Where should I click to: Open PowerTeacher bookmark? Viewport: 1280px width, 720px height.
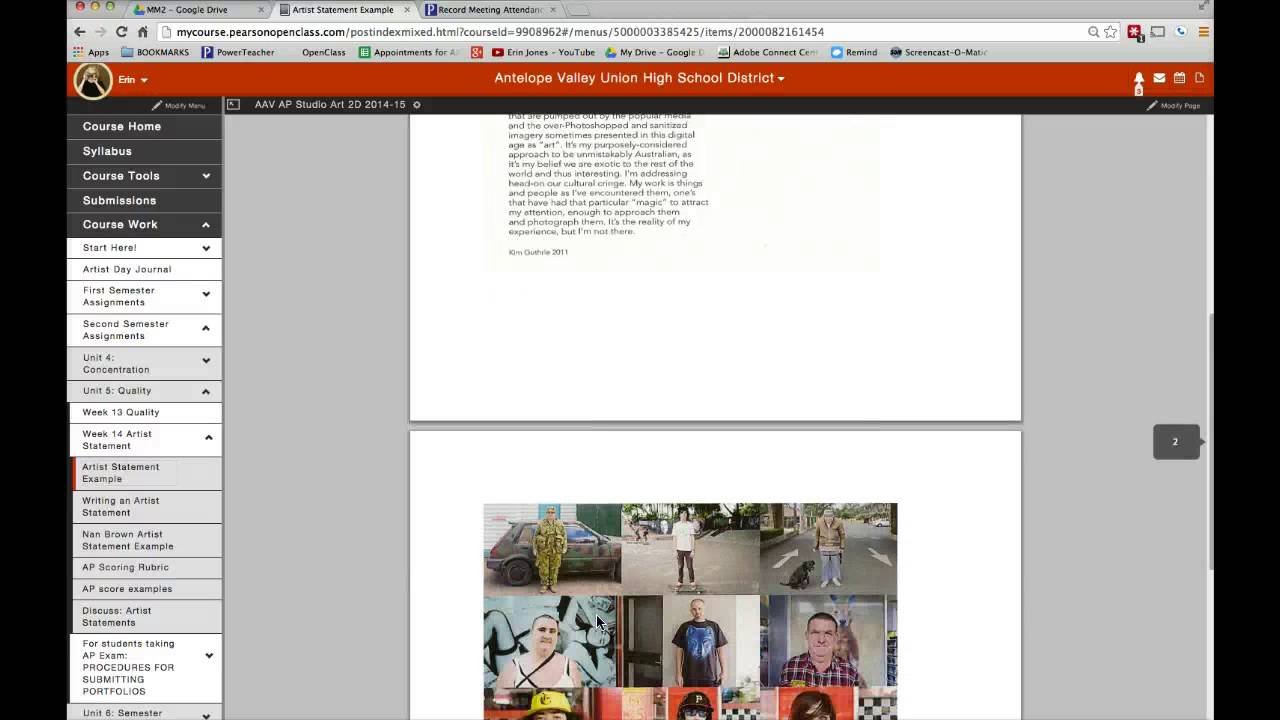pyautogui.click(x=238, y=52)
